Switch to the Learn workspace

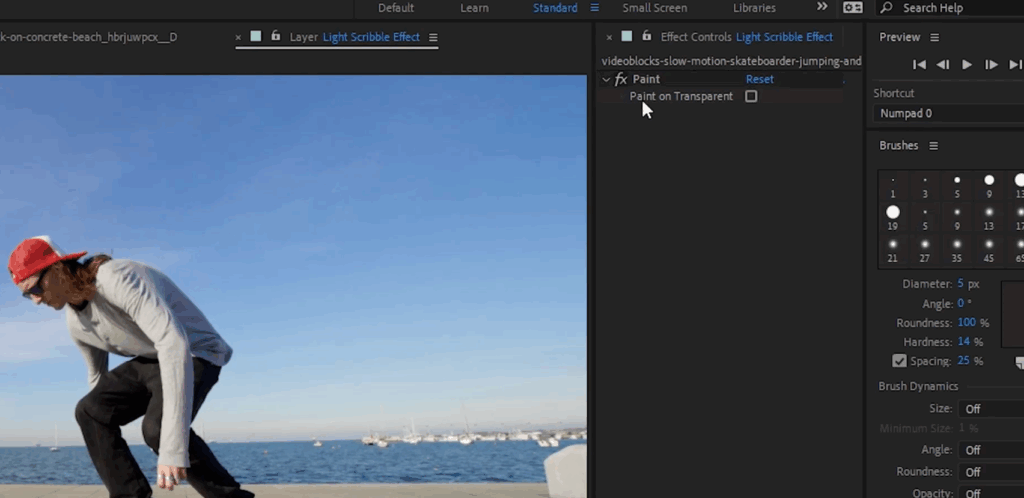474,8
